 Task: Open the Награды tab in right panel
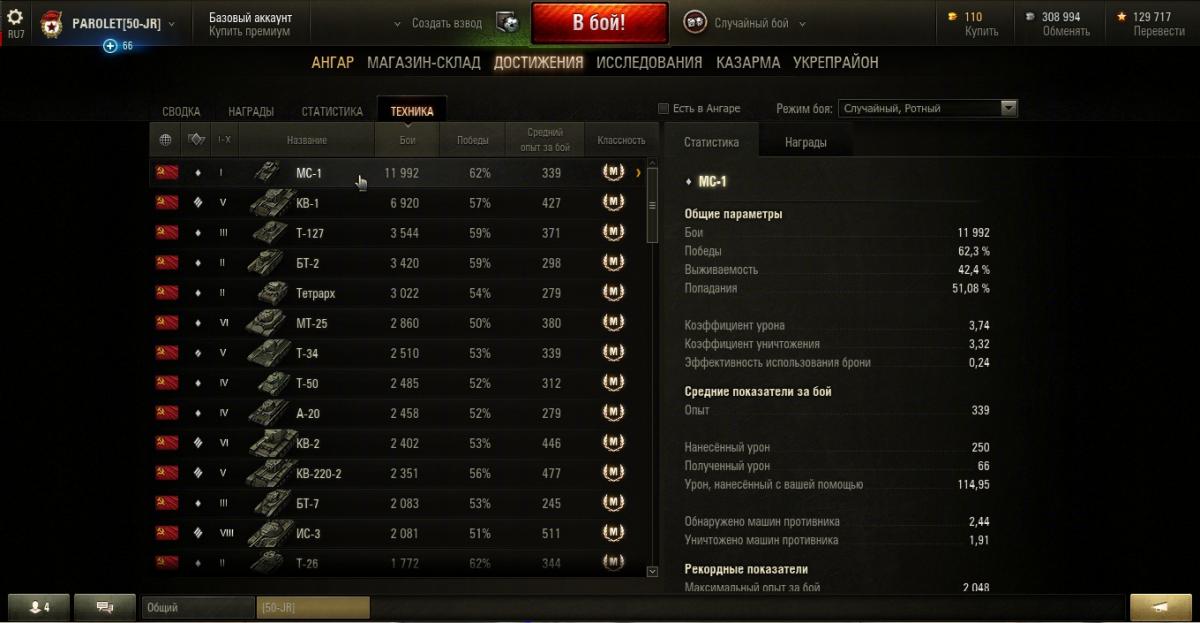click(805, 142)
